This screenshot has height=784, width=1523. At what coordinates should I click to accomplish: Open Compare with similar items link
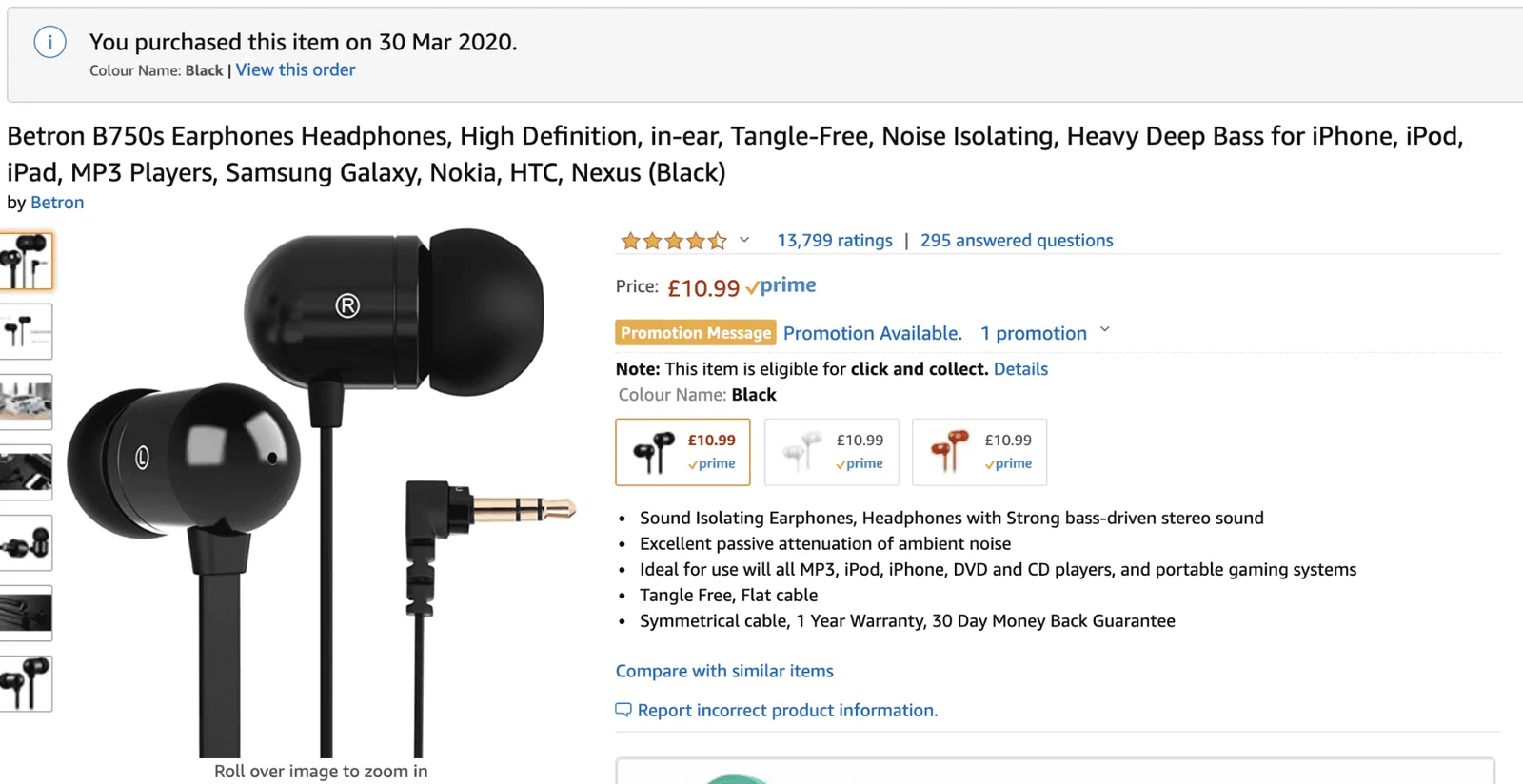[x=724, y=671]
